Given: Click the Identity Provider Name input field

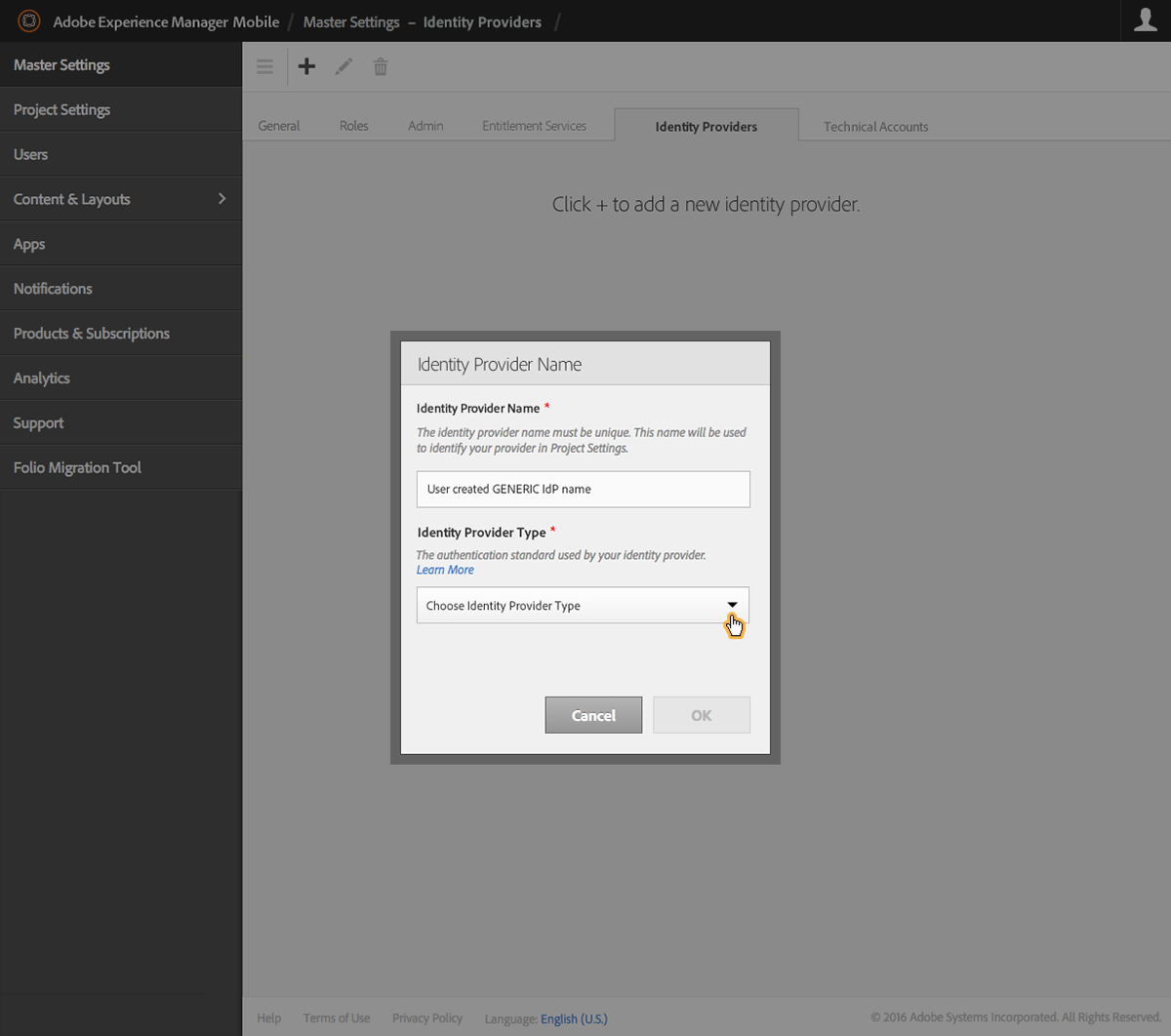Looking at the screenshot, I should pos(584,489).
